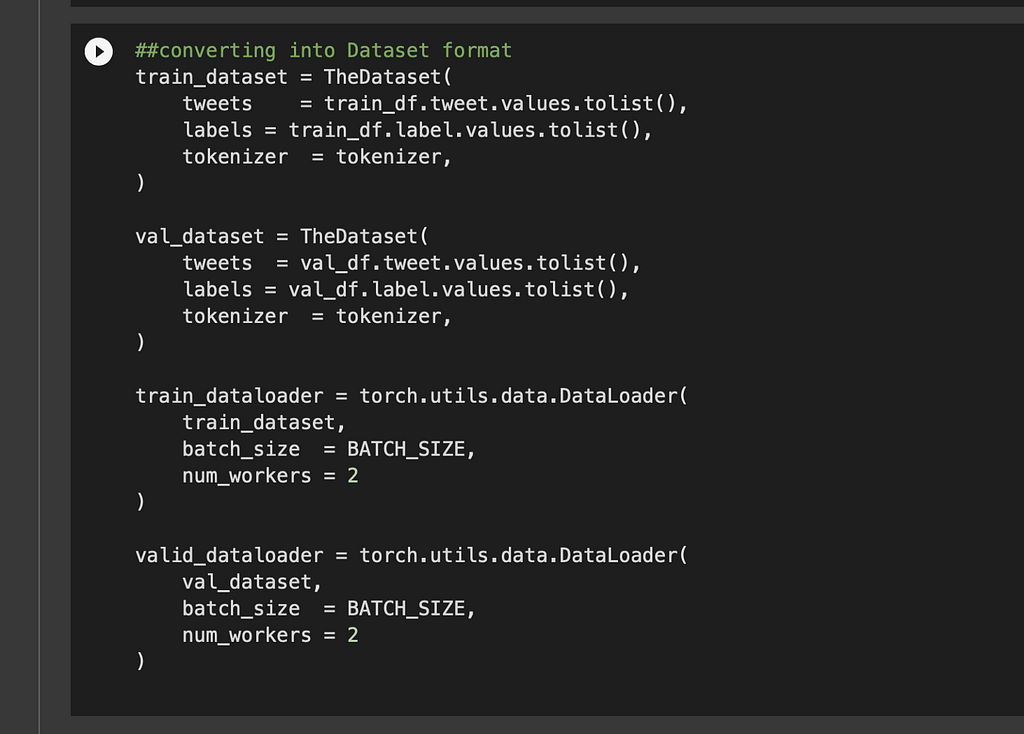Click first 'torch.utils.data.DataLoader(' call

[x=523, y=396]
